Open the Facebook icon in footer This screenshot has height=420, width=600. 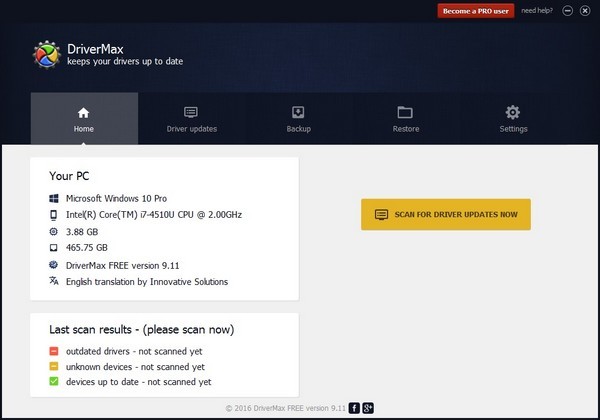(x=354, y=408)
